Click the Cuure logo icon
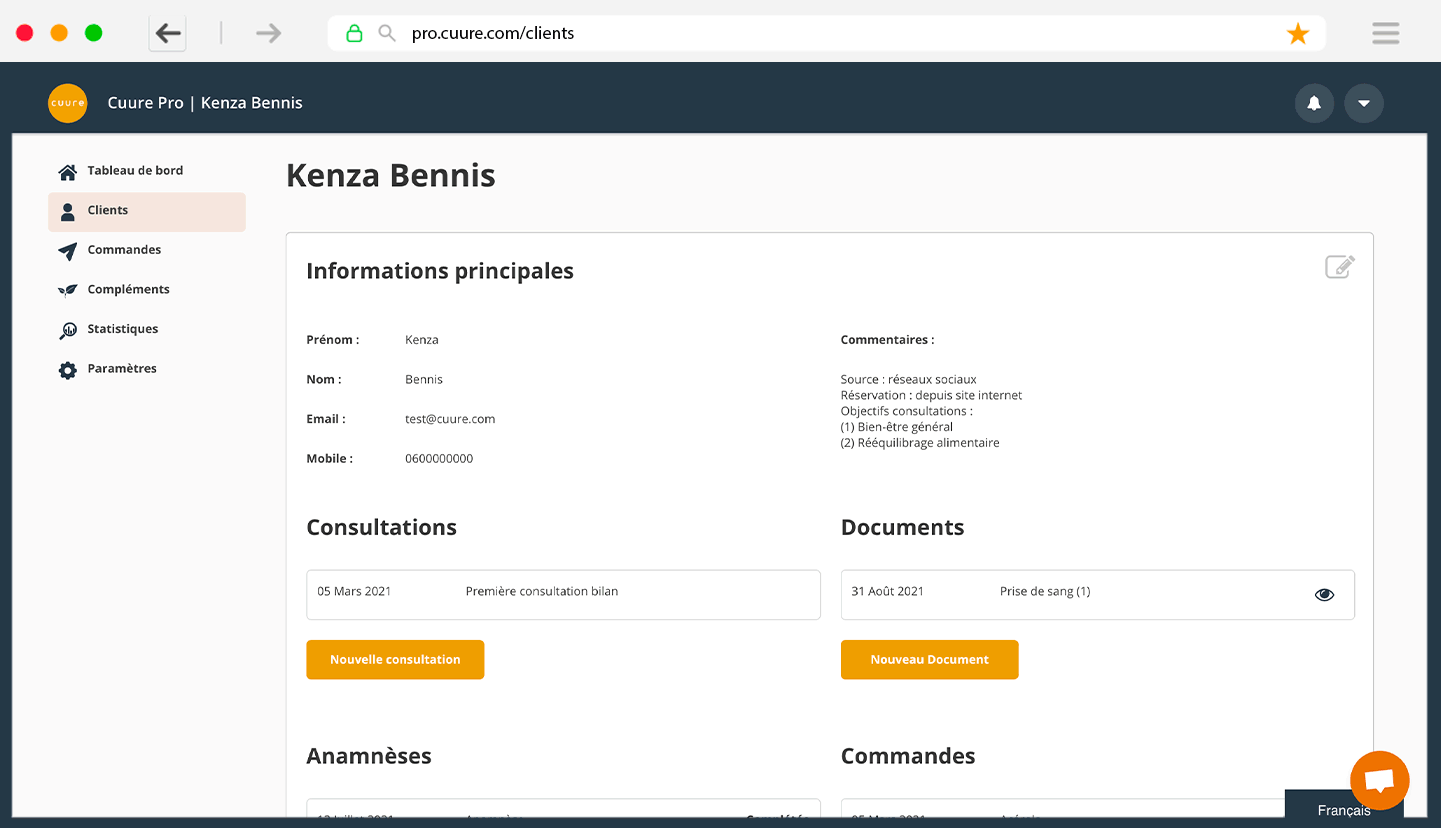Image resolution: width=1441 pixels, height=828 pixels. pos(68,103)
